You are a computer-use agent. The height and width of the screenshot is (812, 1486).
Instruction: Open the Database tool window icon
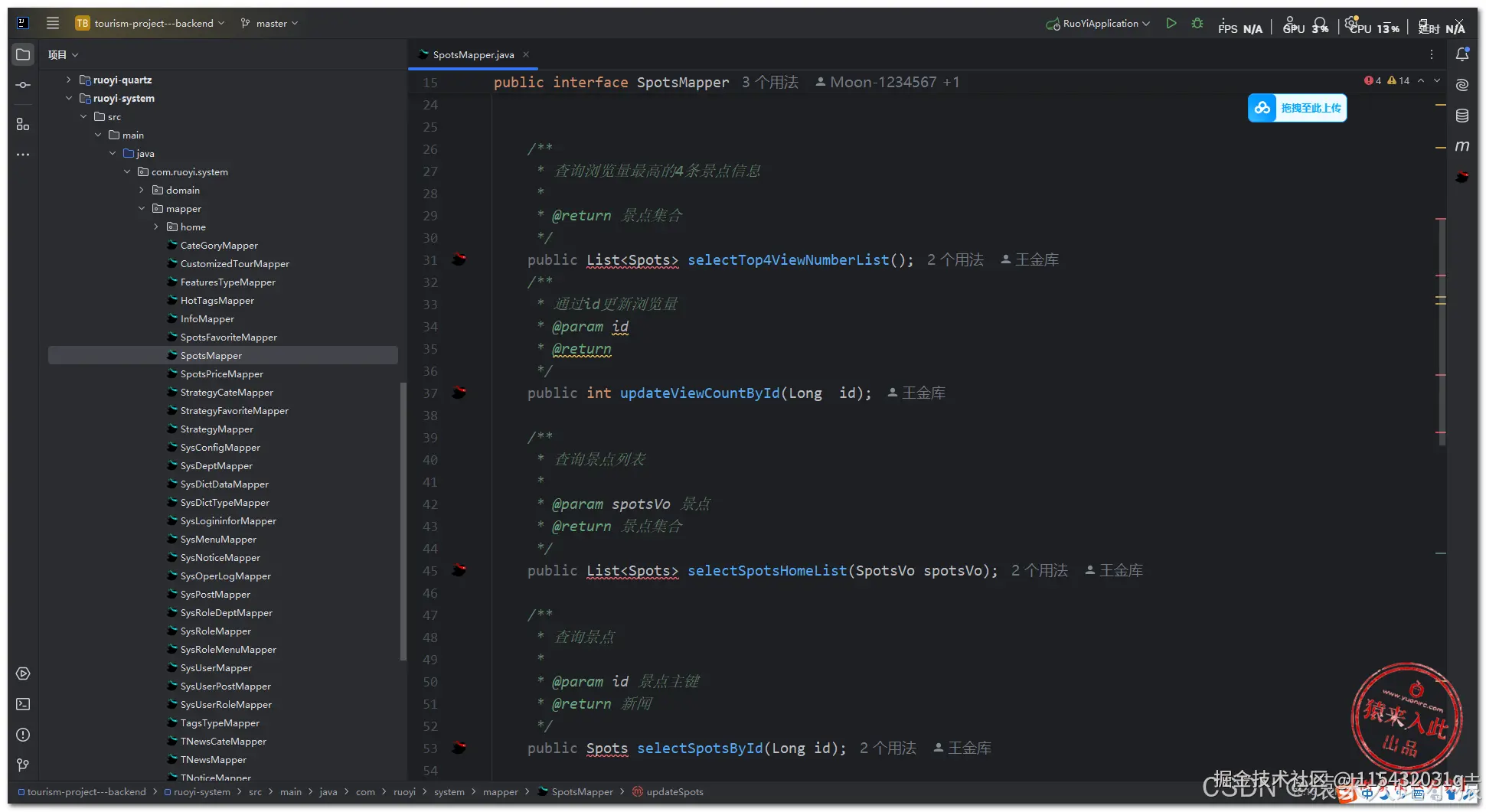[1462, 116]
